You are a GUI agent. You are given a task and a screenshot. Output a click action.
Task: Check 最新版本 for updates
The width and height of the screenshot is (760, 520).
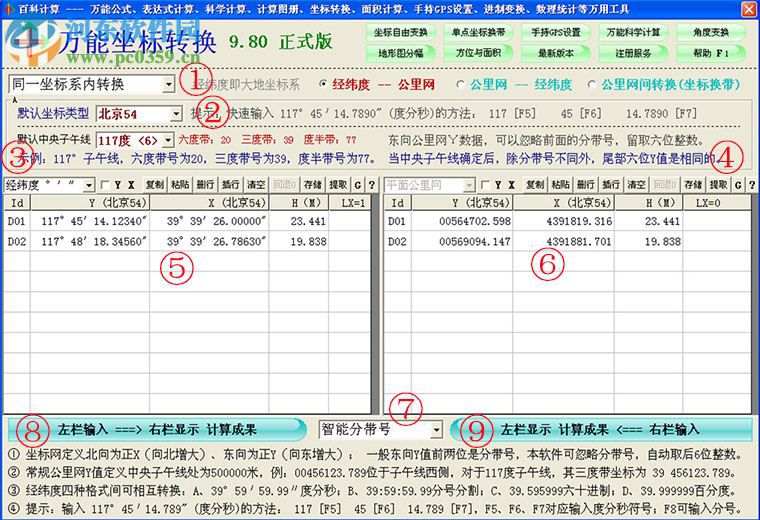[x=555, y=53]
